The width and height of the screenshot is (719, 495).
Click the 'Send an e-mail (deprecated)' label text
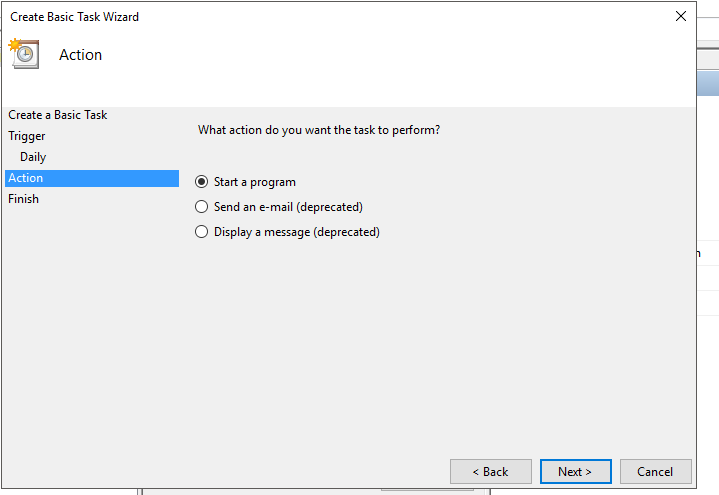tap(288, 207)
